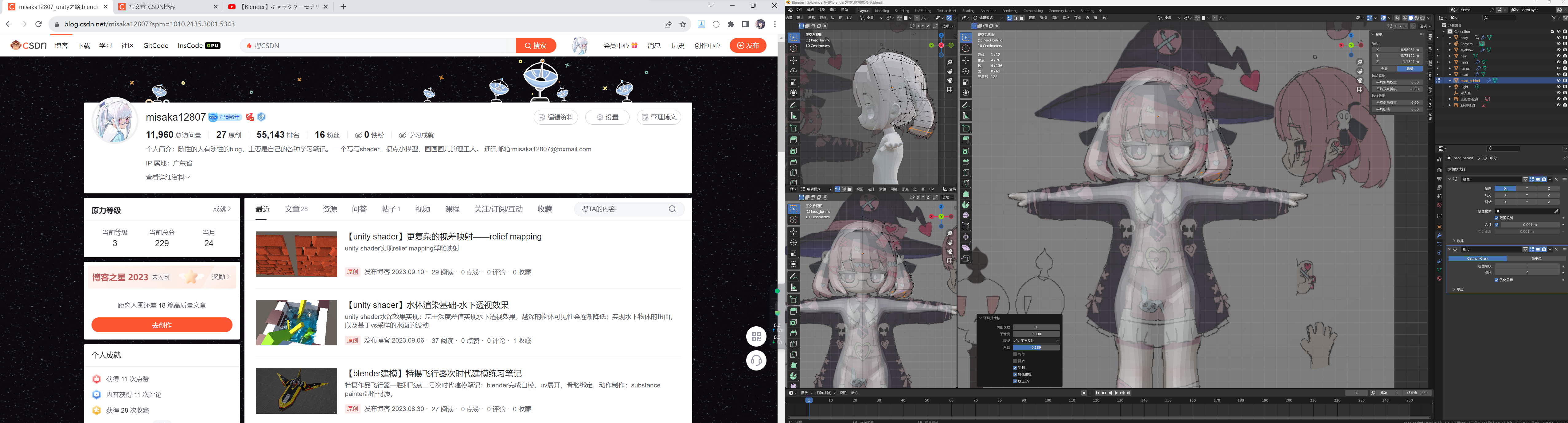Toggle camera view gizmo in the large viewport
The height and width of the screenshot is (423, 1568).
(1360, 80)
